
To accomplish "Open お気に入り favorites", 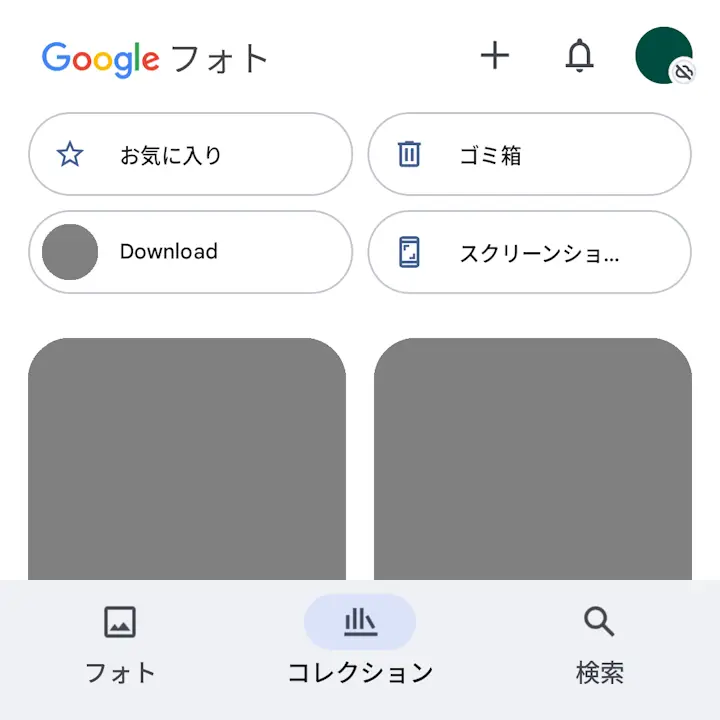I will click(191, 154).
